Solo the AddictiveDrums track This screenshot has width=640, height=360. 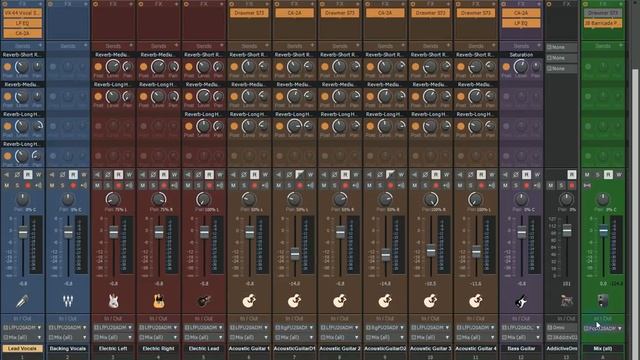tap(561, 185)
